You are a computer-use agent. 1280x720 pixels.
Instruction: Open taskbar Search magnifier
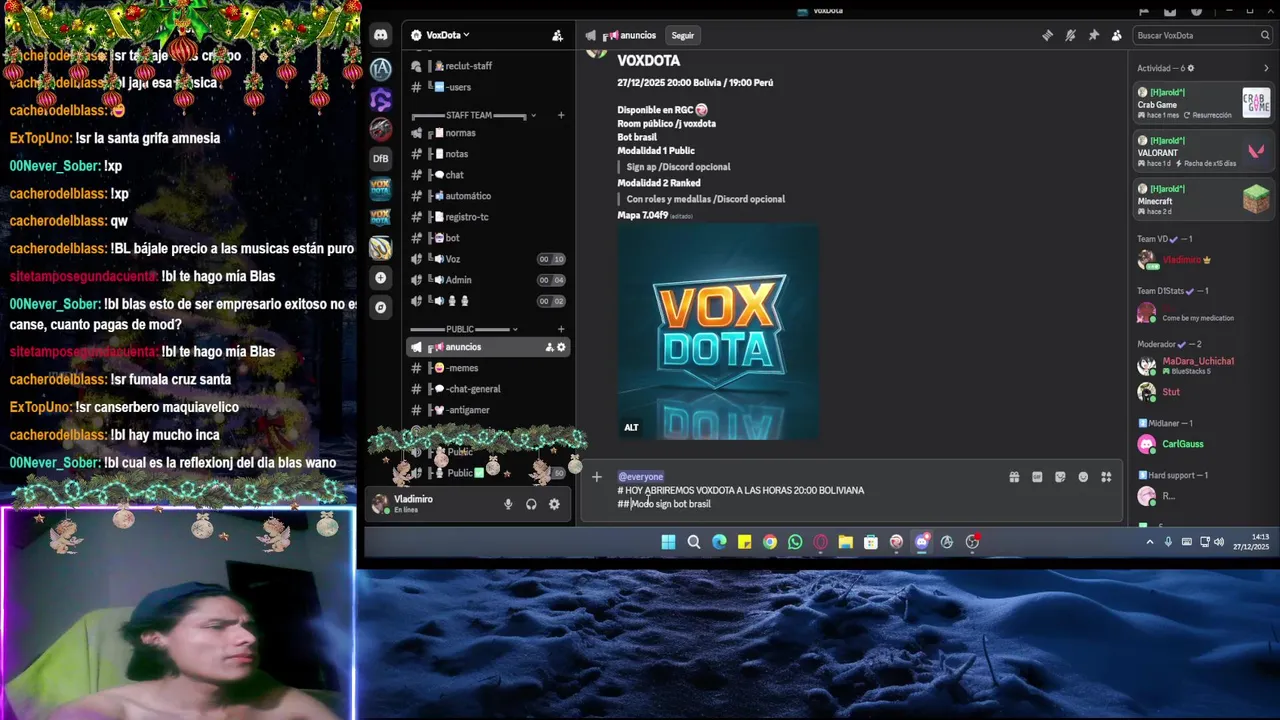[693, 542]
